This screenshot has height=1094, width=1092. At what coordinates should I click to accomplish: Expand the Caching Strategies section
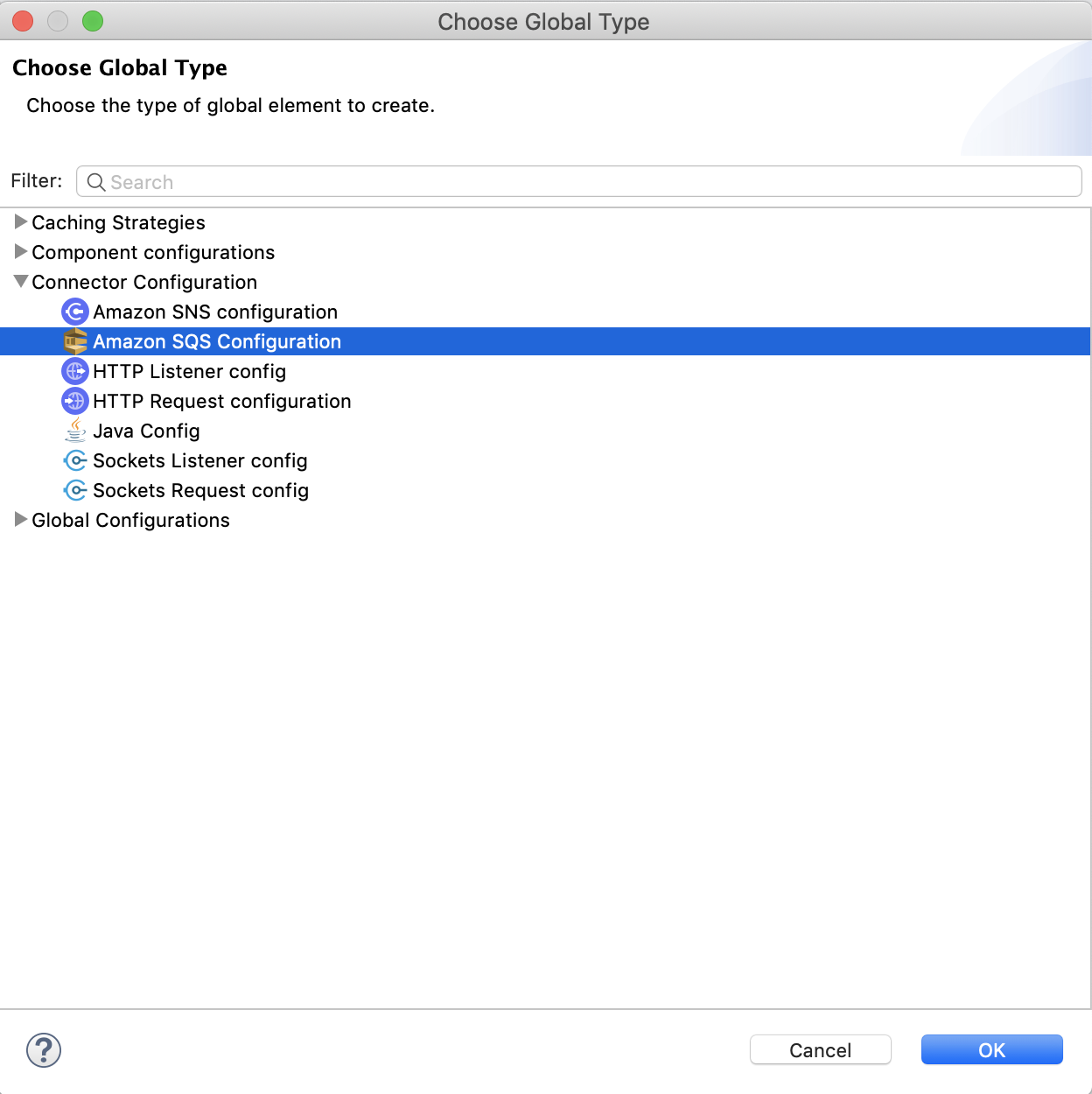[x=20, y=222]
